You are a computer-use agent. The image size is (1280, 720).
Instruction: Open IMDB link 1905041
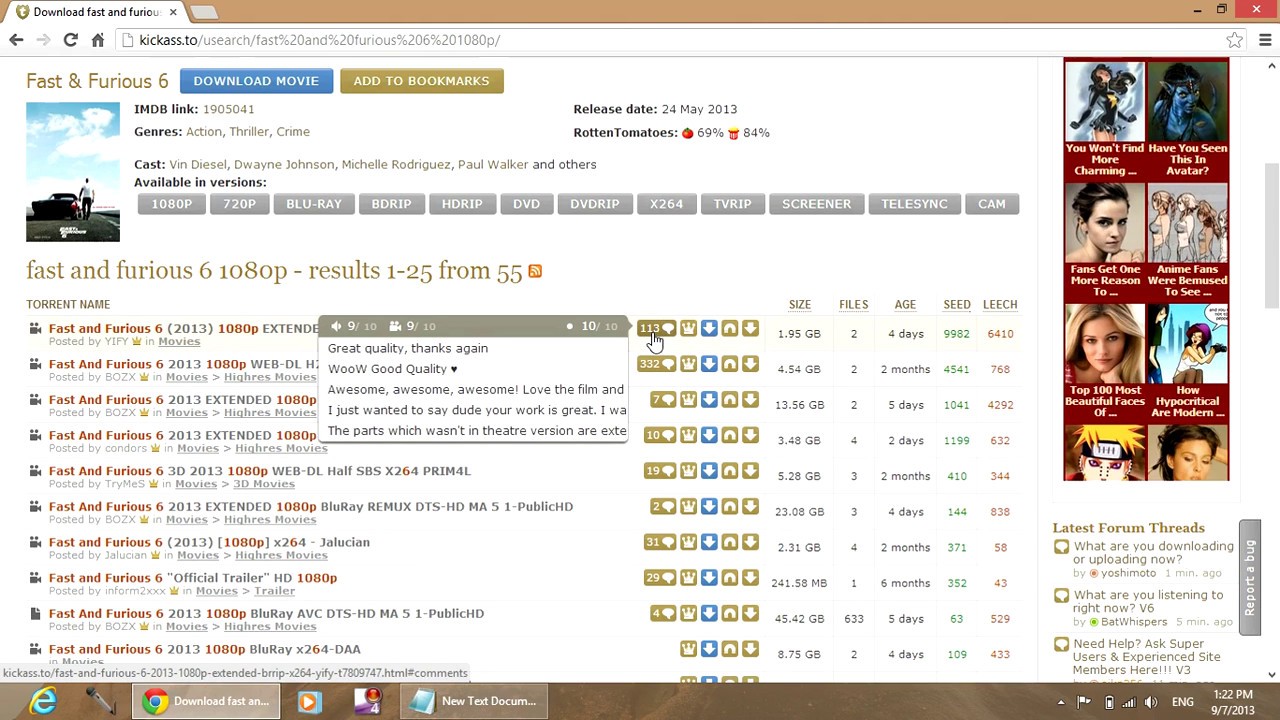228,109
